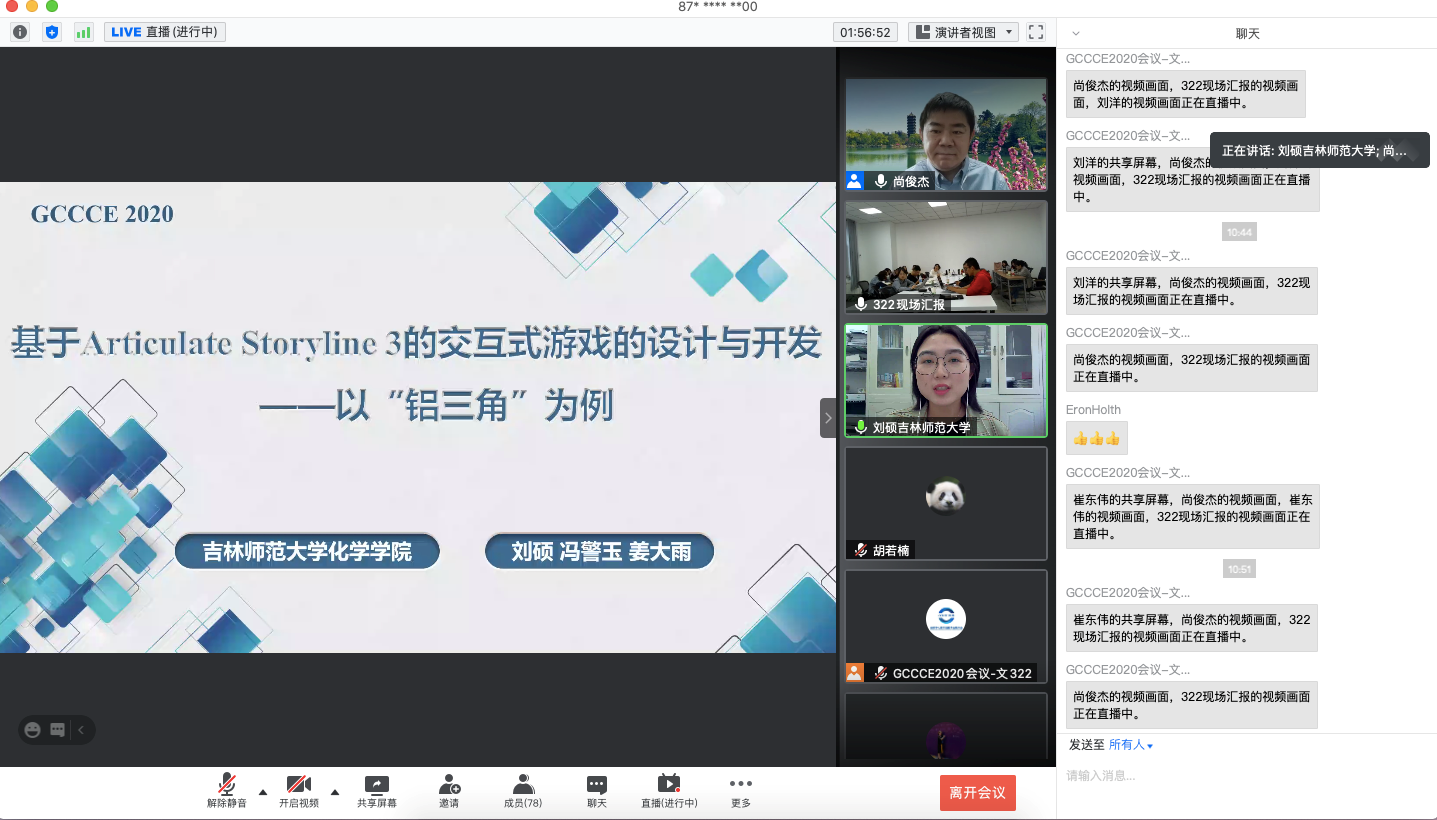Click the red 离开会议 button
The width and height of the screenshot is (1437, 820).
[977, 793]
